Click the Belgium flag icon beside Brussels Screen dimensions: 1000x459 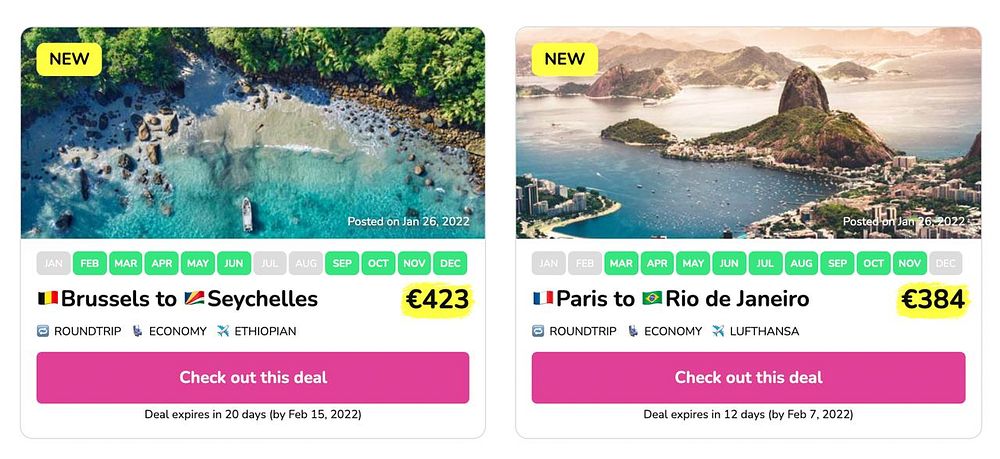[48, 299]
